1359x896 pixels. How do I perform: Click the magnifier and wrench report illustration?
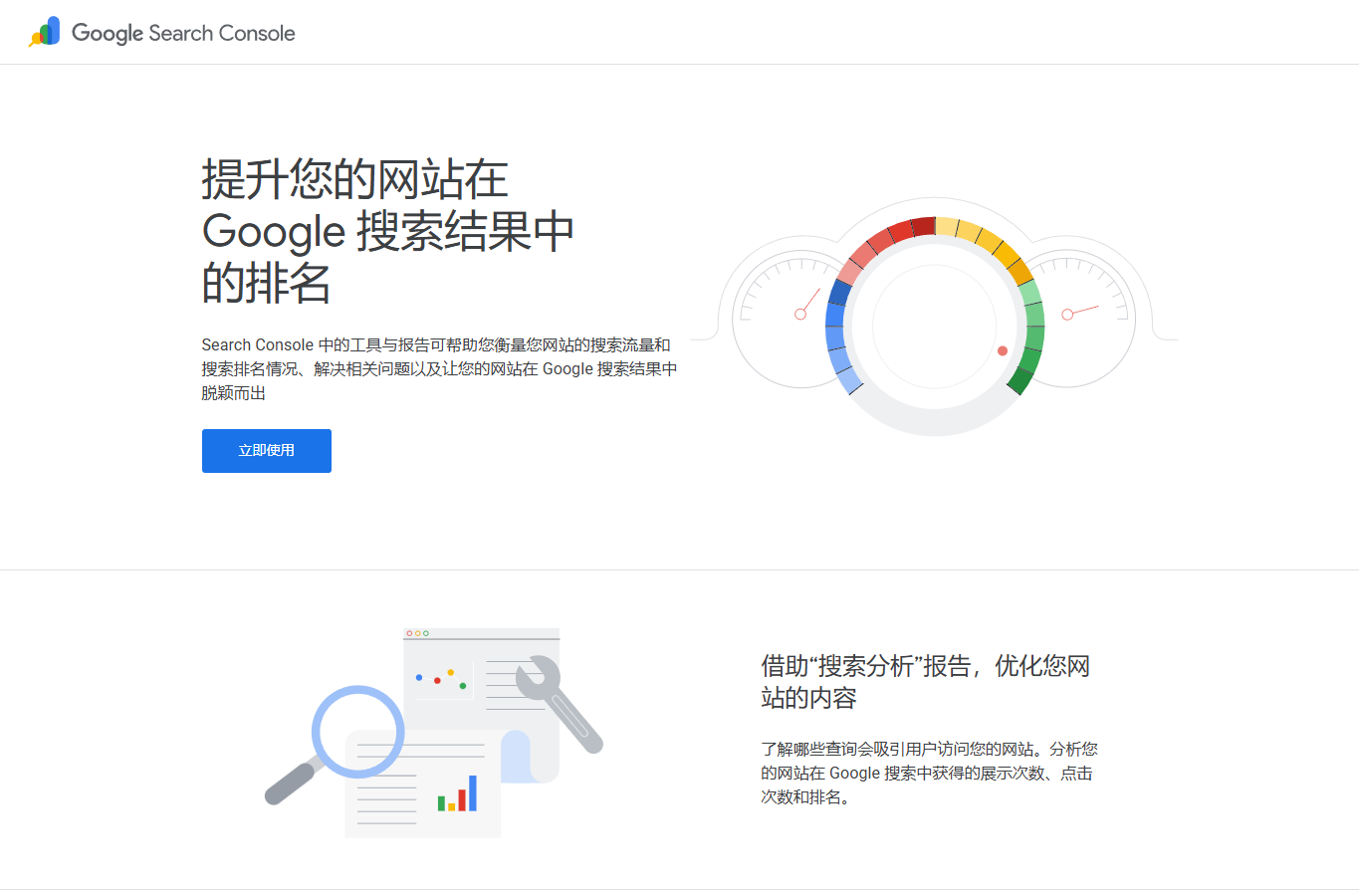pos(434,733)
